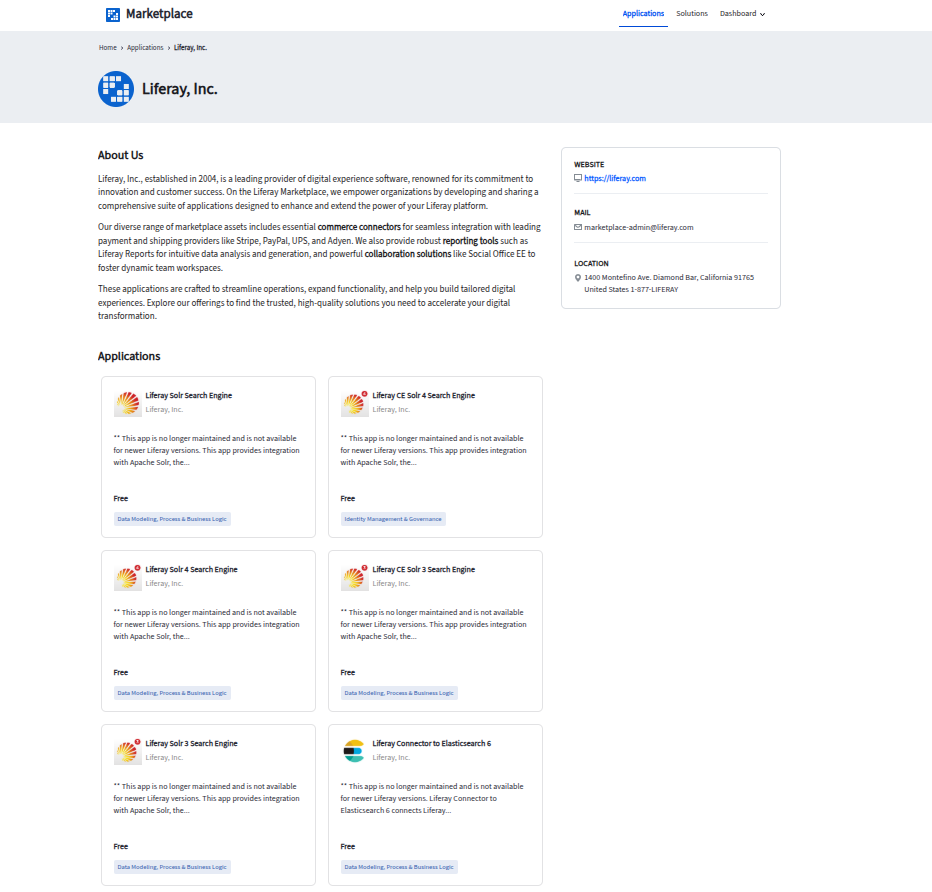Image resolution: width=932 pixels, height=892 pixels.
Task: Click the Liferay Solr 3 Search Engine icon
Action: click(127, 751)
